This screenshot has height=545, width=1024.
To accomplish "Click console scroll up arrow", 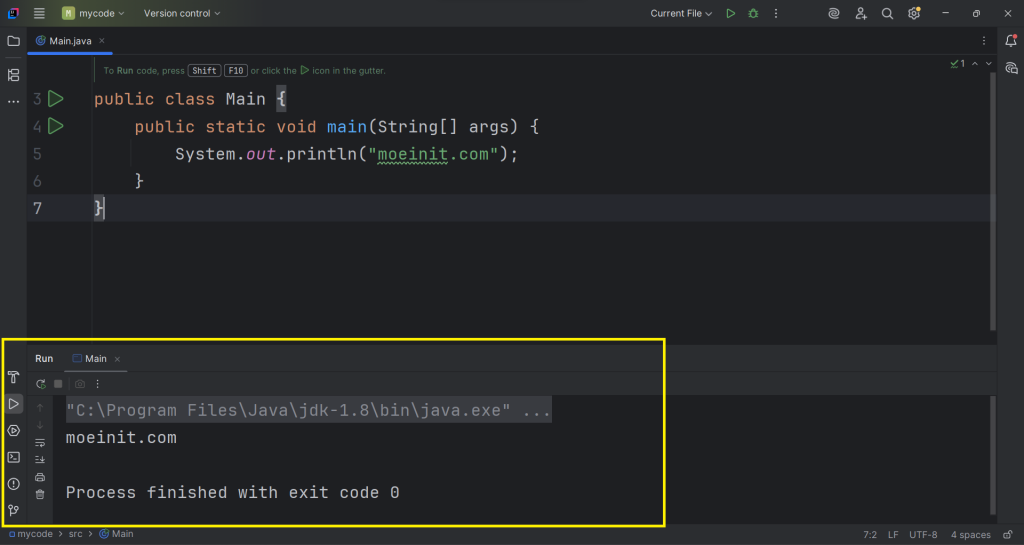I will (40, 407).
